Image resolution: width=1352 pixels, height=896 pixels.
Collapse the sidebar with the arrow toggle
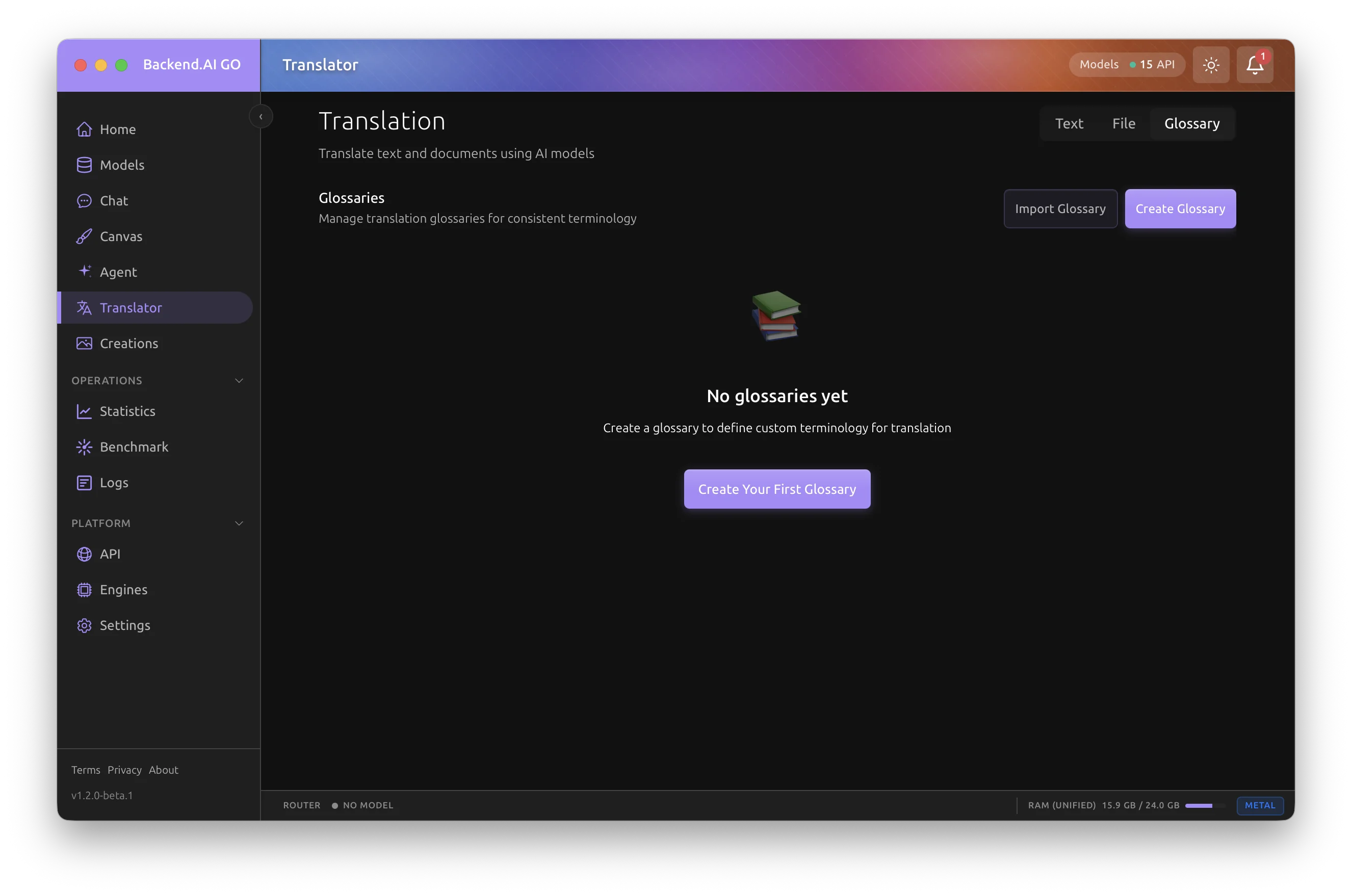[261, 117]
